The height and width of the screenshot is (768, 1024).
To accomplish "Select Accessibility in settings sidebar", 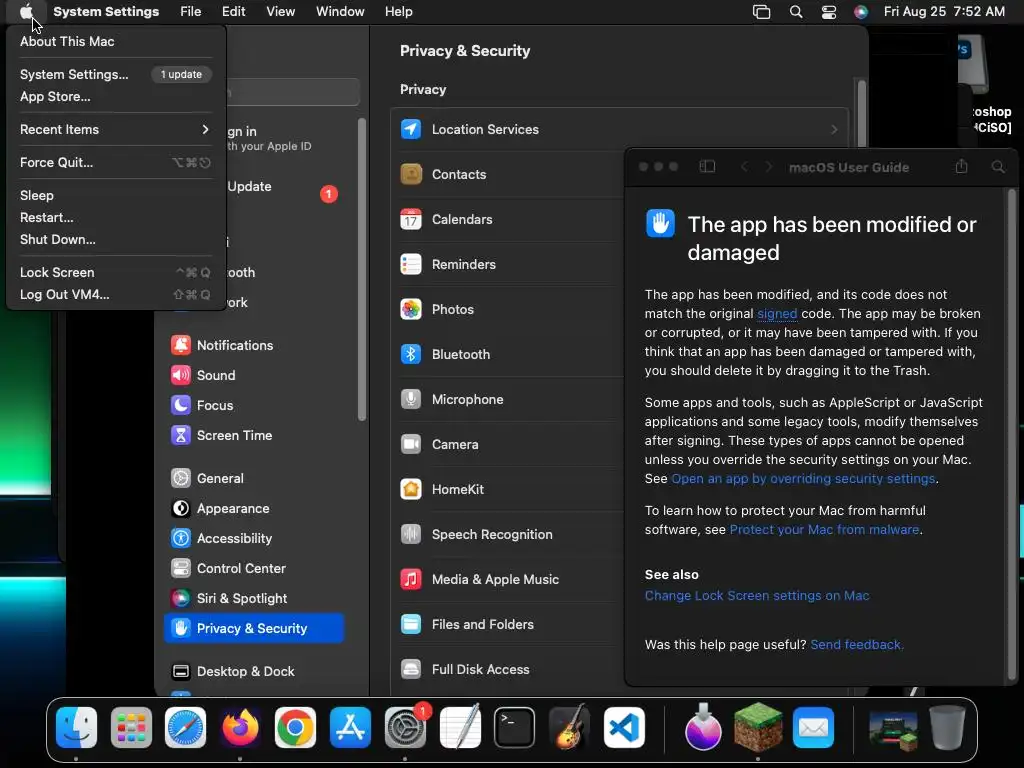I will click(x=254, y=539).
